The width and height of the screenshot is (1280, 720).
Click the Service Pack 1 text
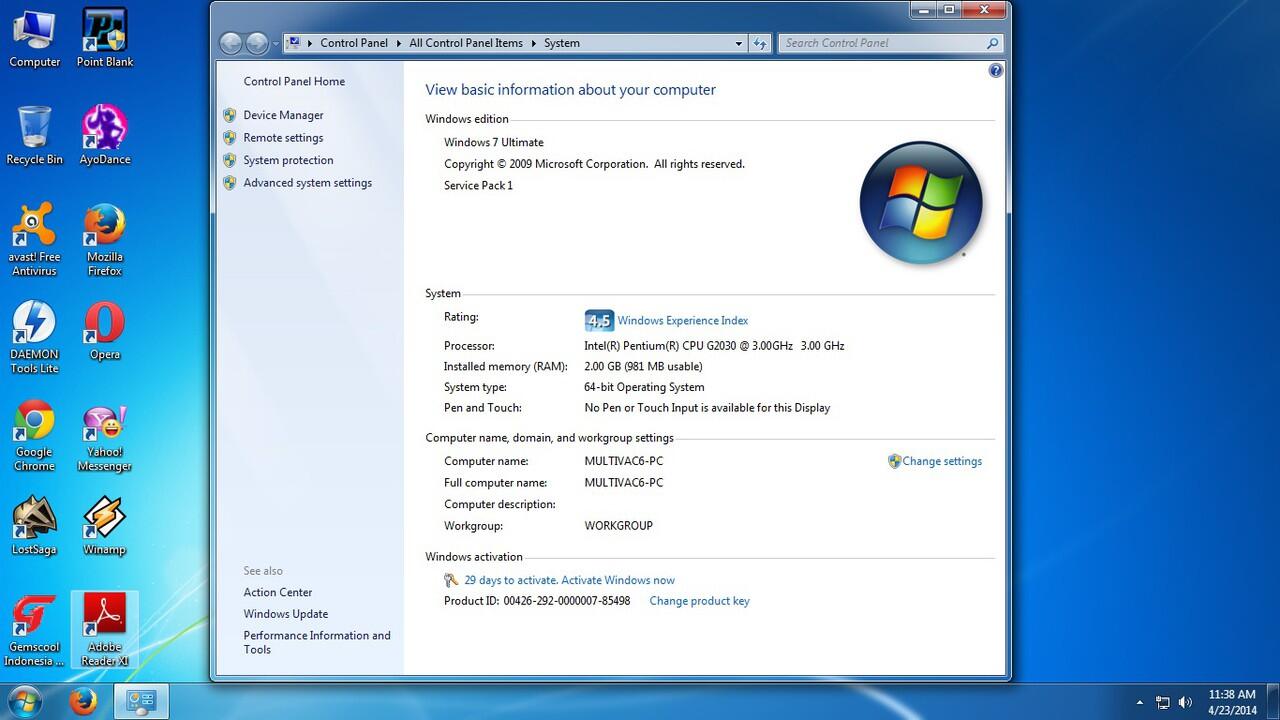pyautogui.click(x=478, y=186)
